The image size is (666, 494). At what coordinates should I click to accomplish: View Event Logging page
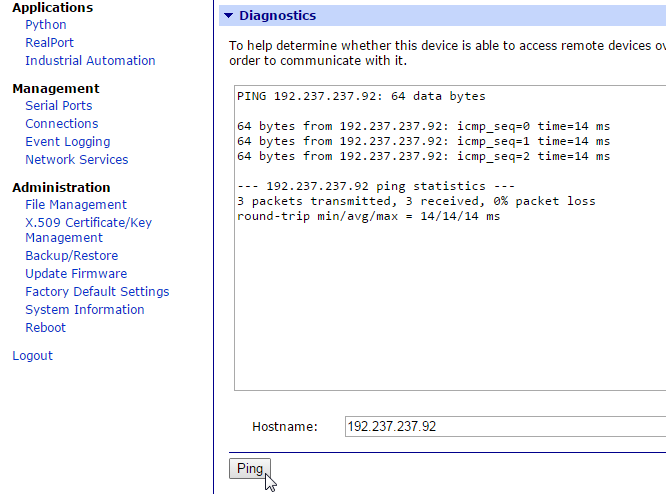67,142
